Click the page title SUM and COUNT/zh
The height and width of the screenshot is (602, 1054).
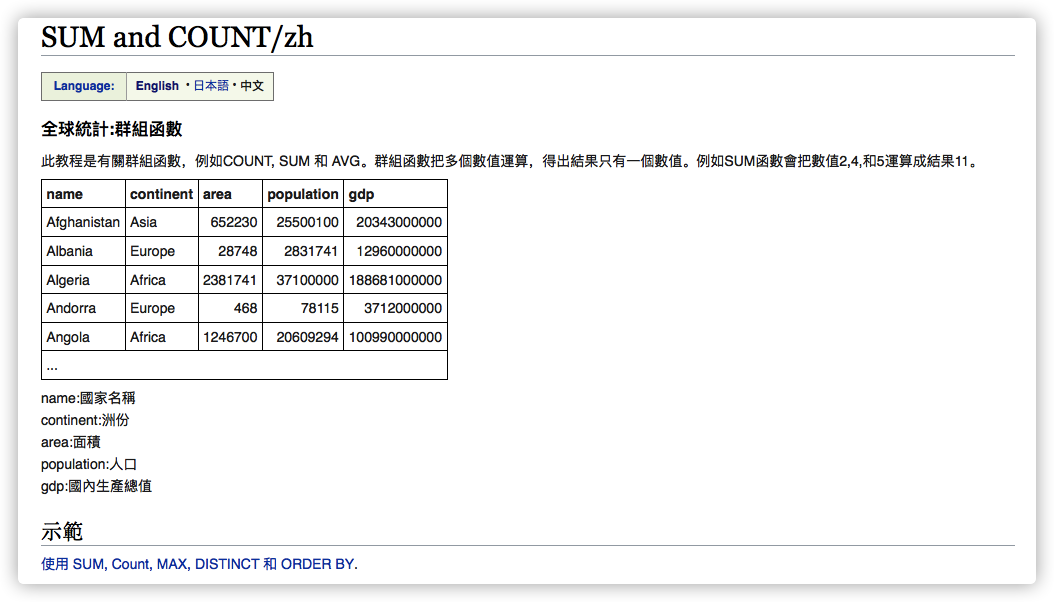(176, 37)
